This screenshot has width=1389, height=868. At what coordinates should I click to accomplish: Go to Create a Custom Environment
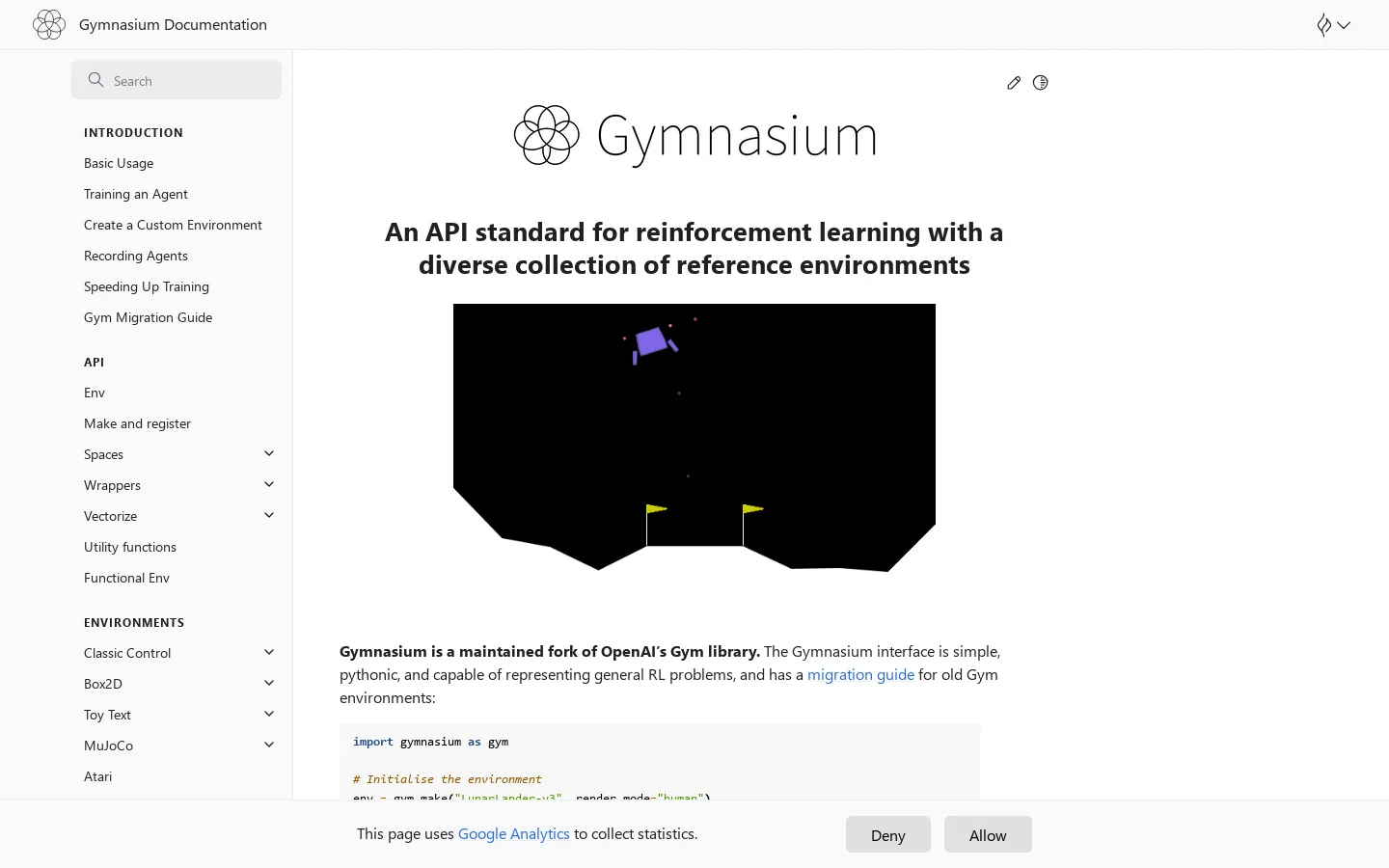(173, 225)
